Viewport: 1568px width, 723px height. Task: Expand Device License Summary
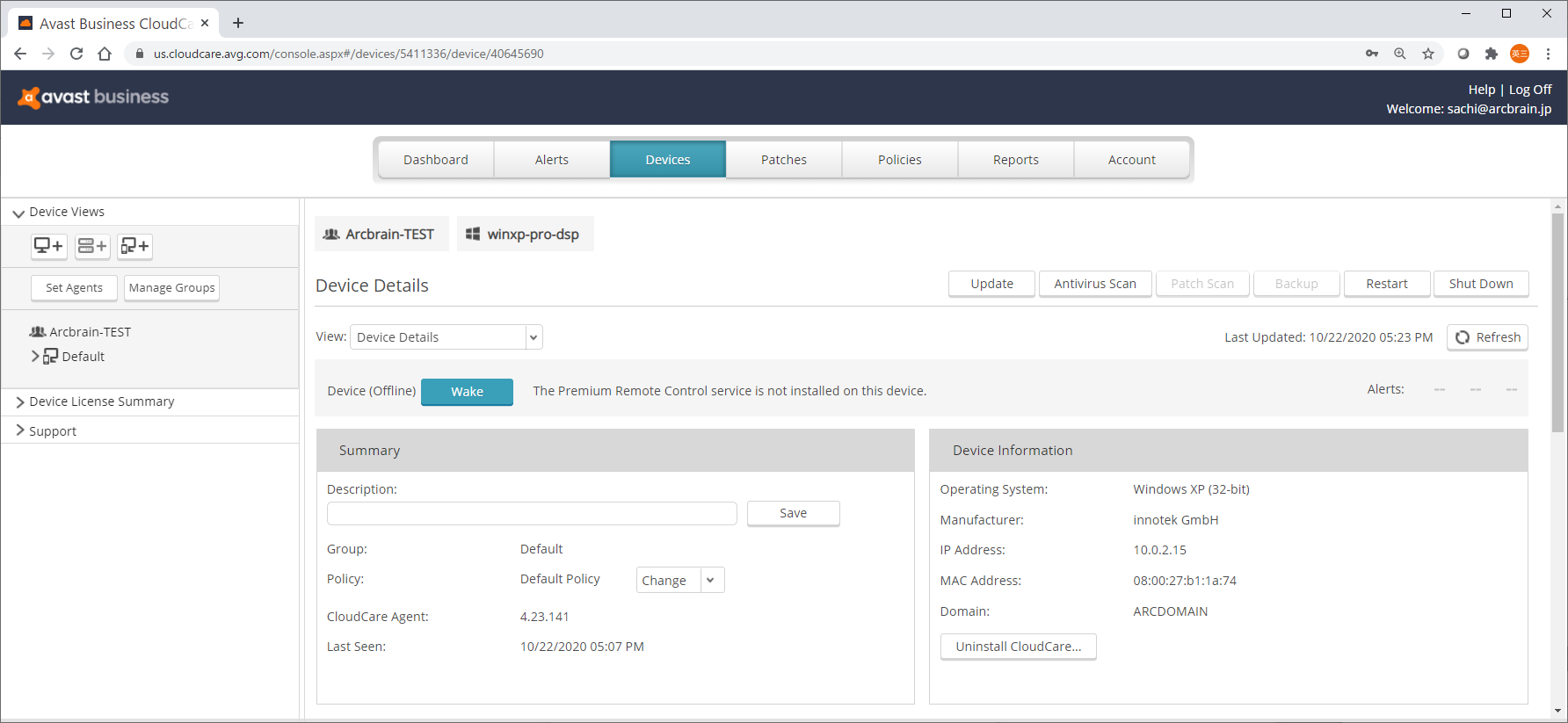pyautogui.click(x=20, y=401)
